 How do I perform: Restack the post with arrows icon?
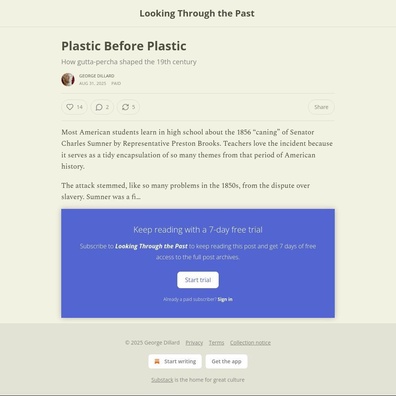tap(125, 107)
